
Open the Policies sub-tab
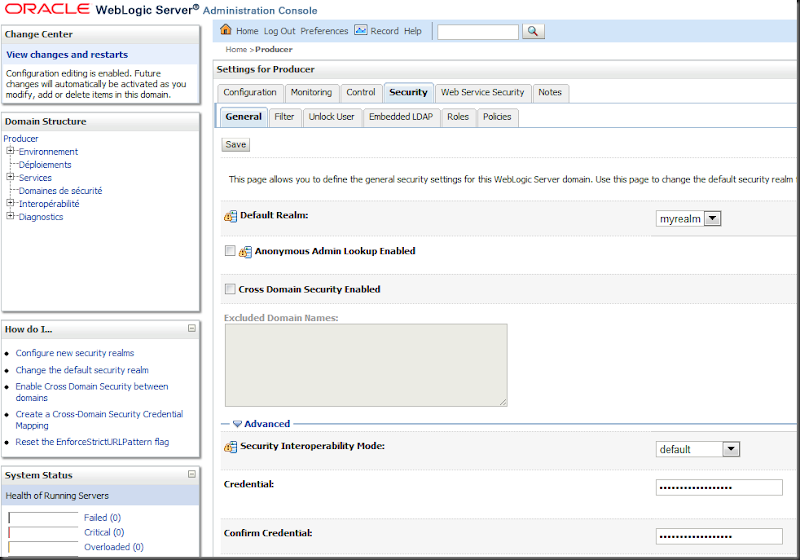(497, 117)
